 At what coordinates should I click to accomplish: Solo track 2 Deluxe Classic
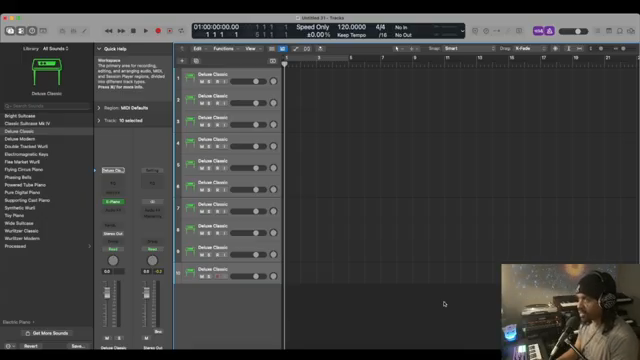tap(209, 103)
